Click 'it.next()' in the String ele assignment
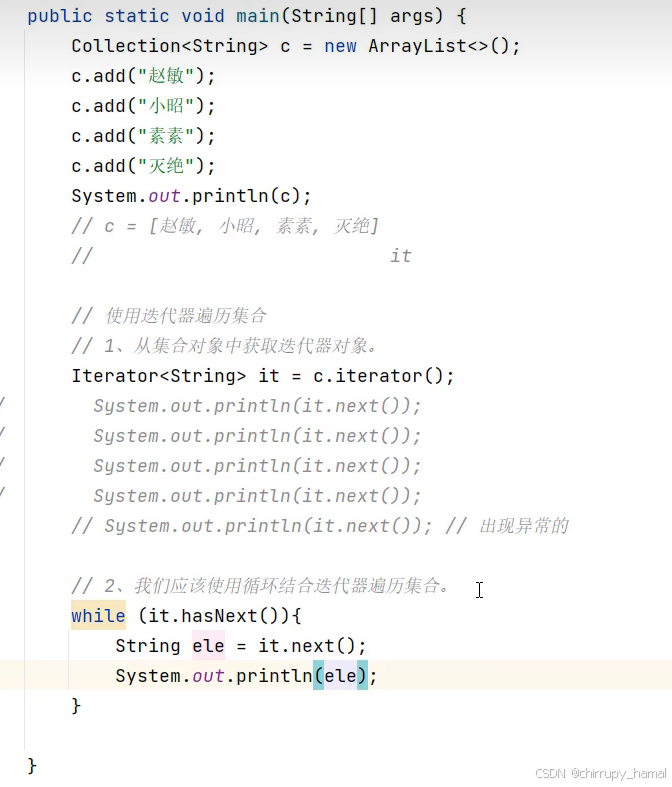 (x=306, y=646)
